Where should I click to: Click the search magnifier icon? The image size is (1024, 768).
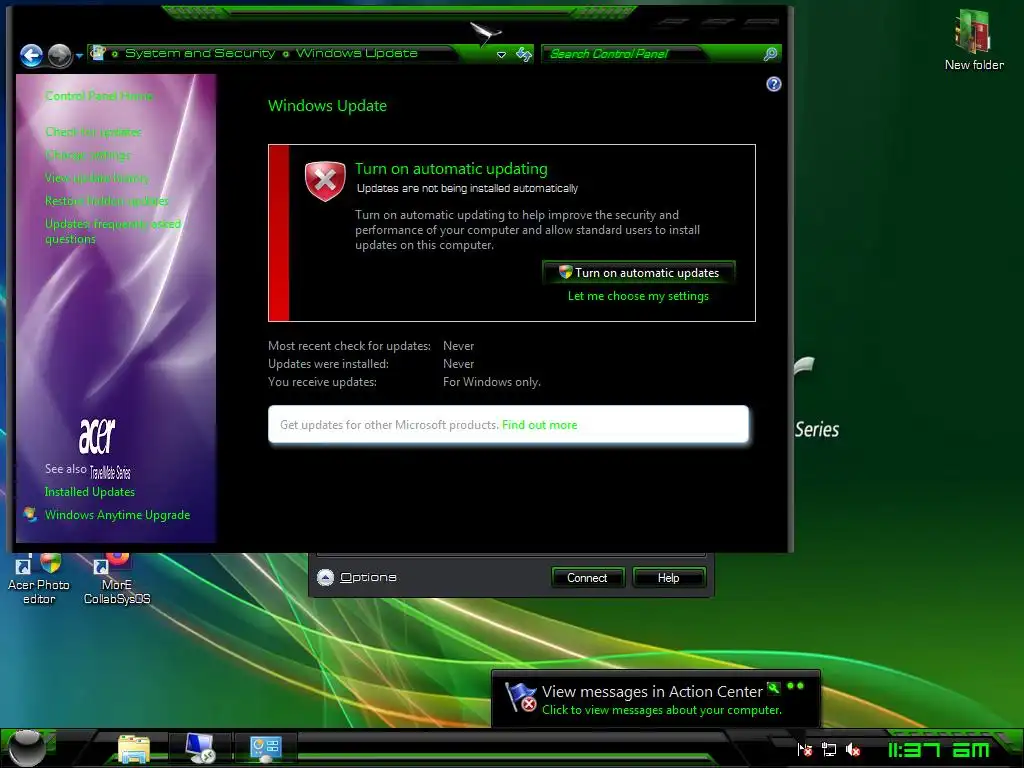771,54
